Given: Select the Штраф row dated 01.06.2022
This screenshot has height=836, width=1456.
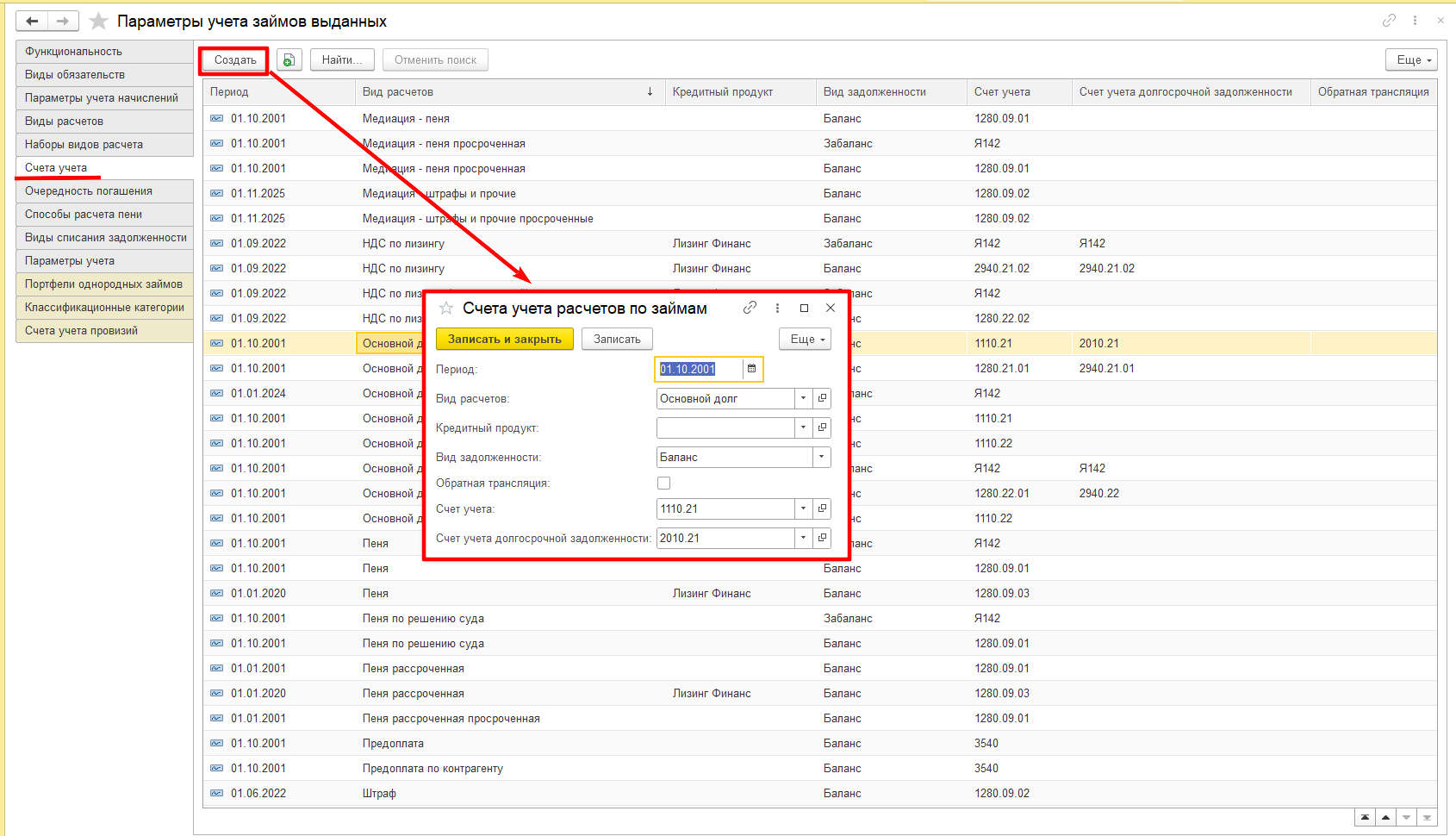Looking at the screenshot, I should (x=819, y=793).
